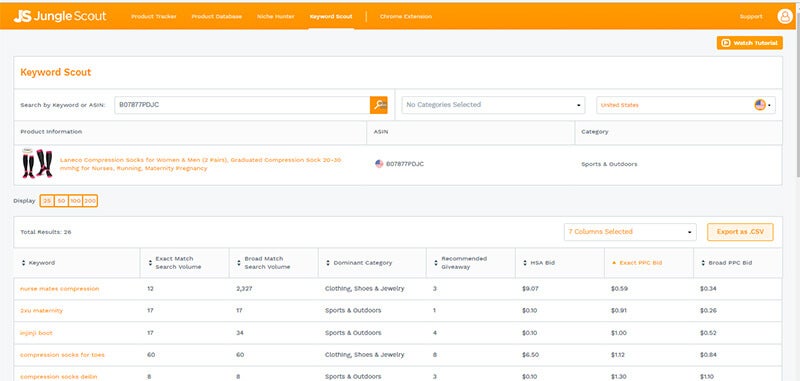This screenshot has width=800, height=381.
Task: Click the compression socks product thumbnail
Action: (37, 163)
